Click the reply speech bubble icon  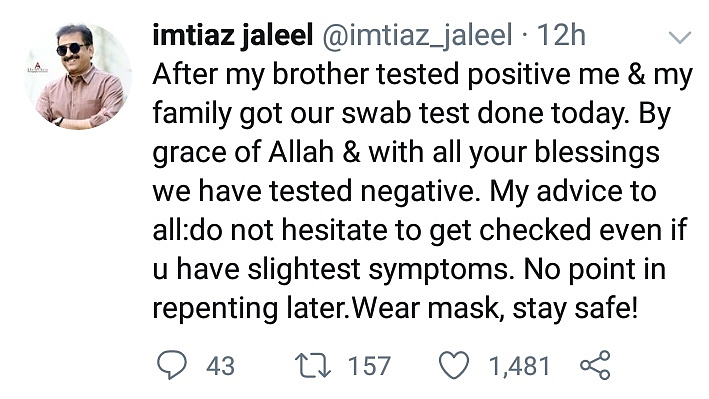[x=171, y=365]
